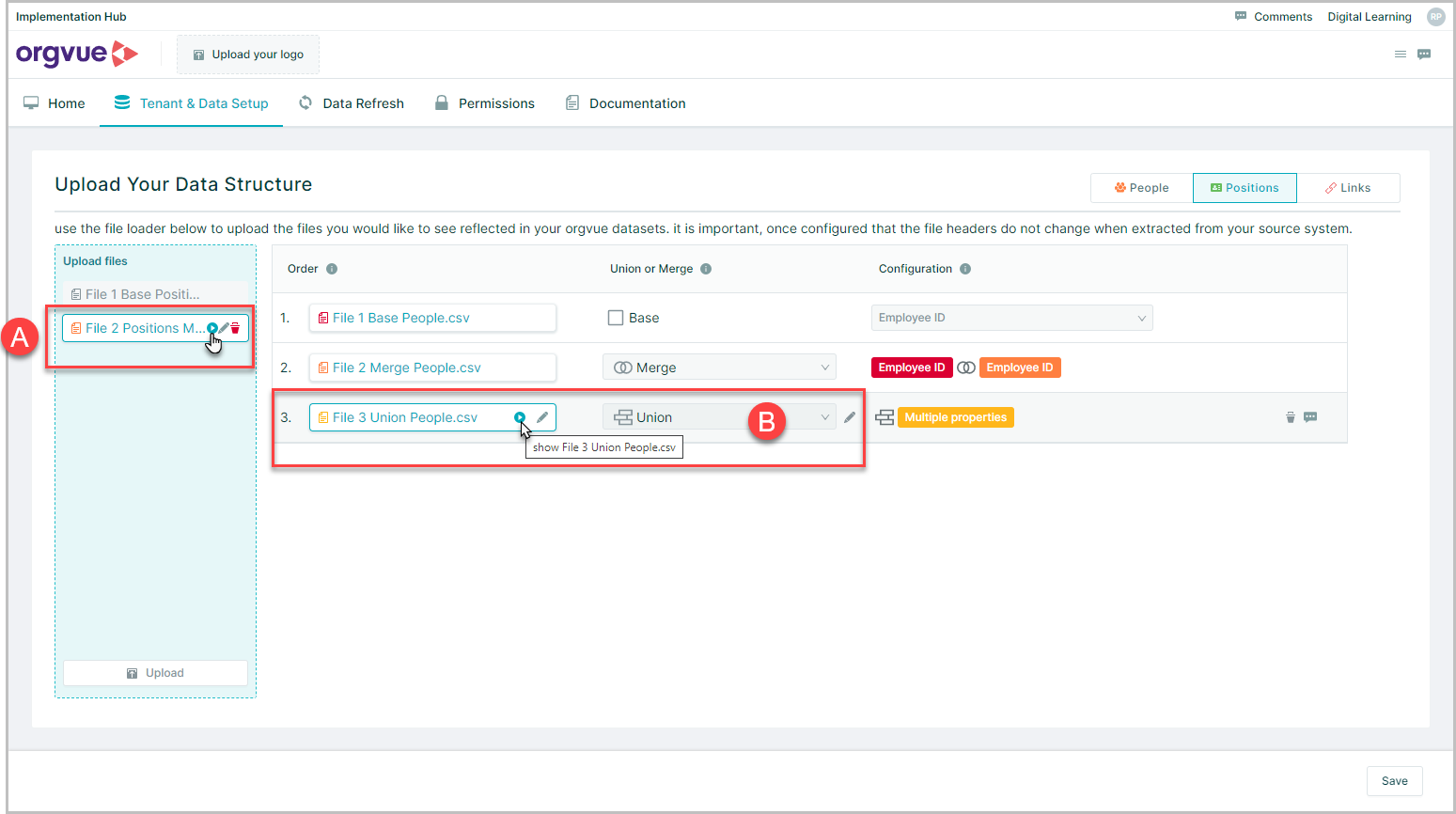The height and width of the screenshot is (814, 1456).
Task: Select File 1 Base People.csv row field
Action: click(432, 318)
